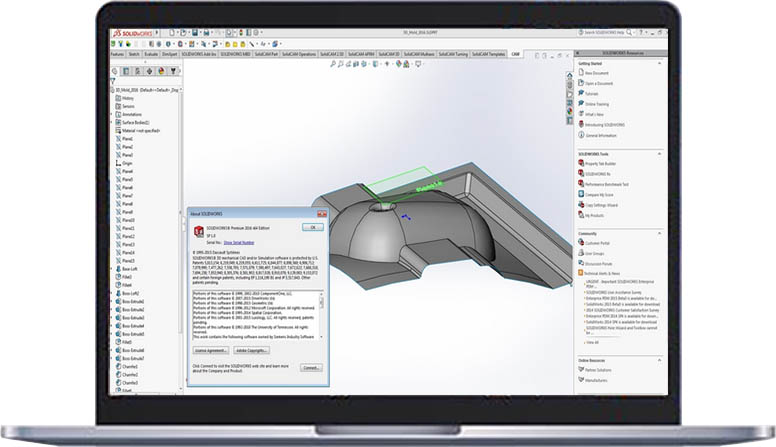Image resolution: width=776 pixels, height=447 pixels.
Task: Click the New document toolbar icon
Action: click(x=172, y=33)
